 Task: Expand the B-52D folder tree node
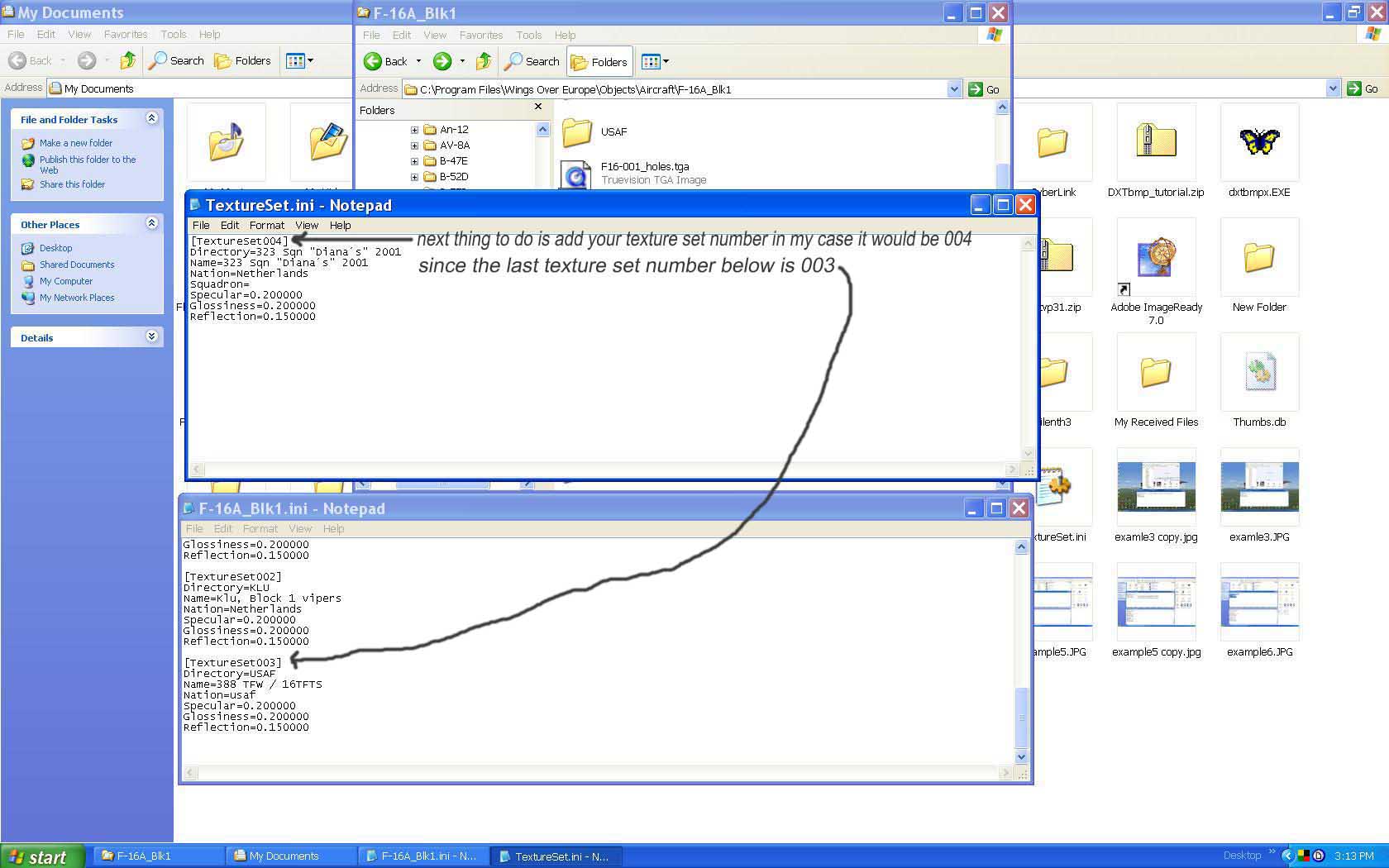[414, 177]
